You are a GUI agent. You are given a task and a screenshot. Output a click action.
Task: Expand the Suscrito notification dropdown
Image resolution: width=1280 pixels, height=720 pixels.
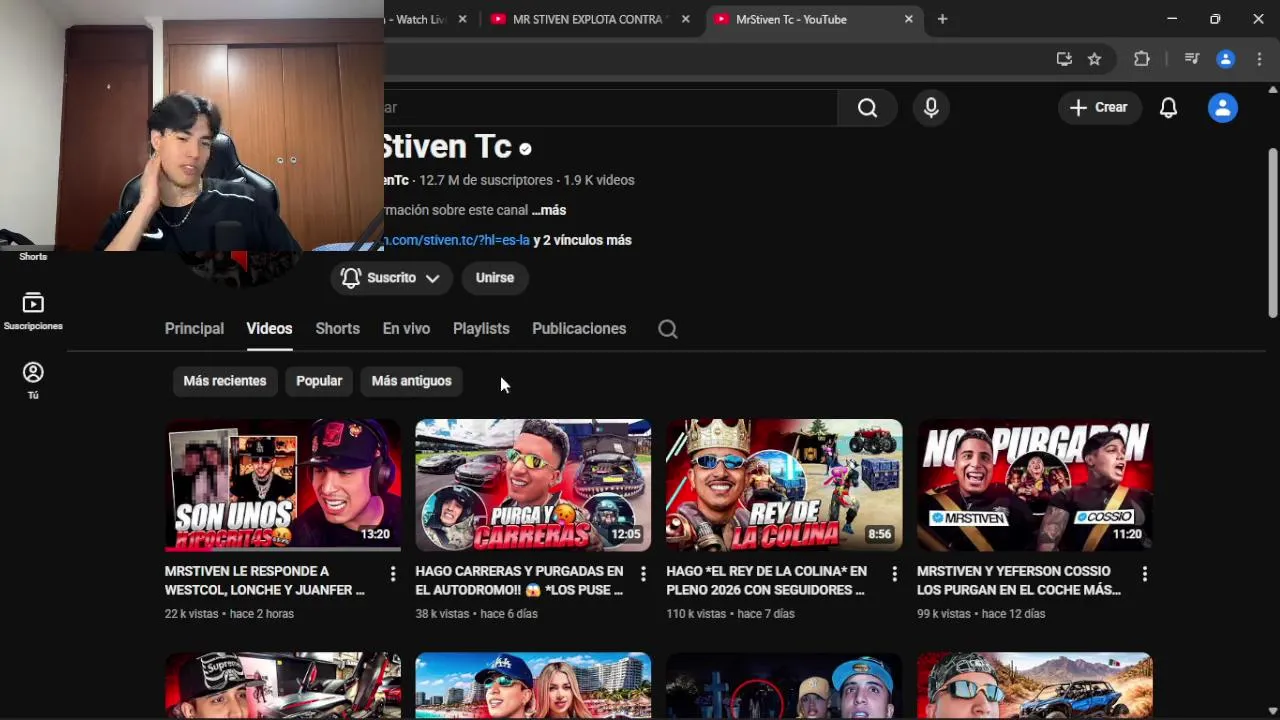(391, 278)
